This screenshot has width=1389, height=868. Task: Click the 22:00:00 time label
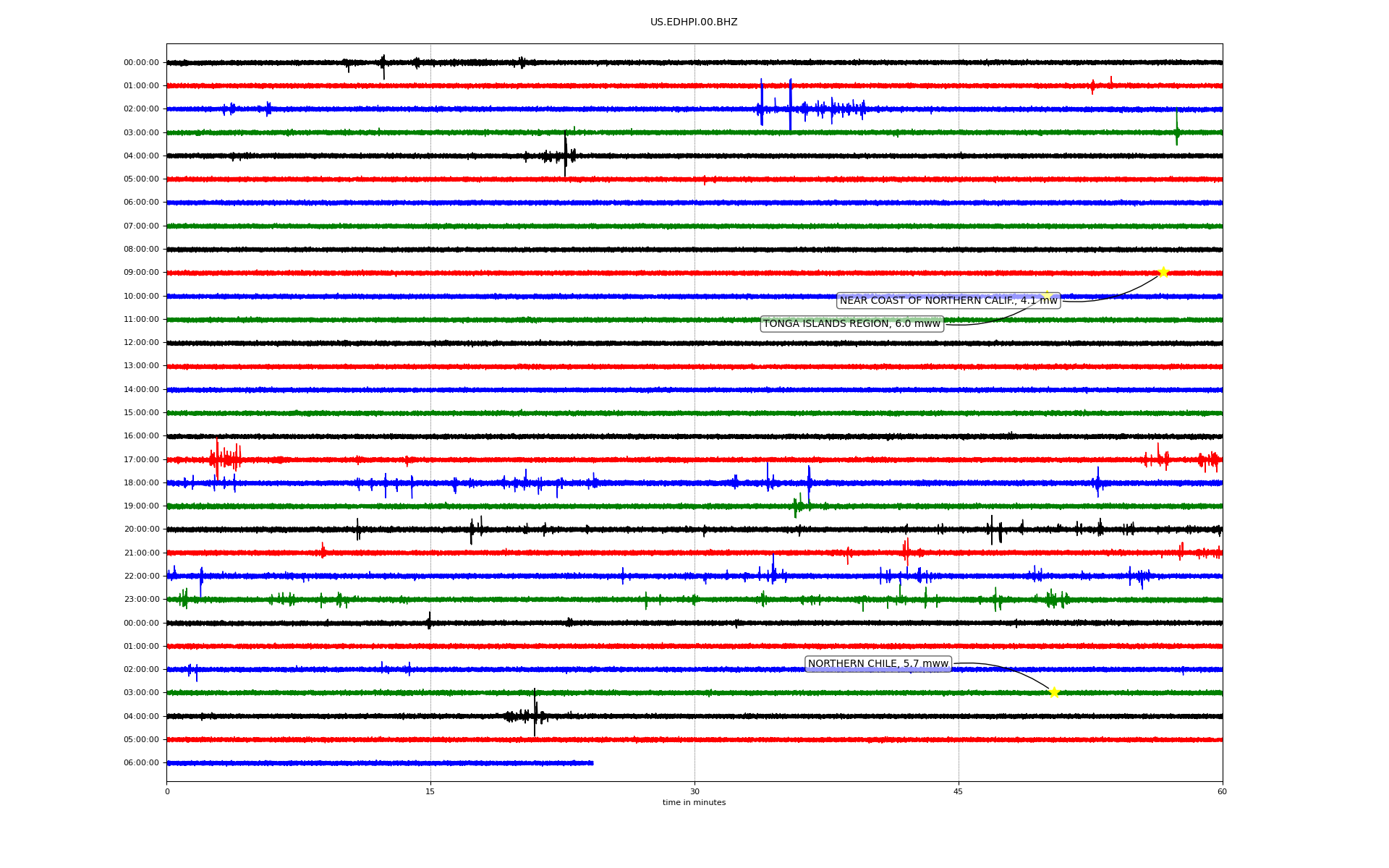[x=141, y=576]
